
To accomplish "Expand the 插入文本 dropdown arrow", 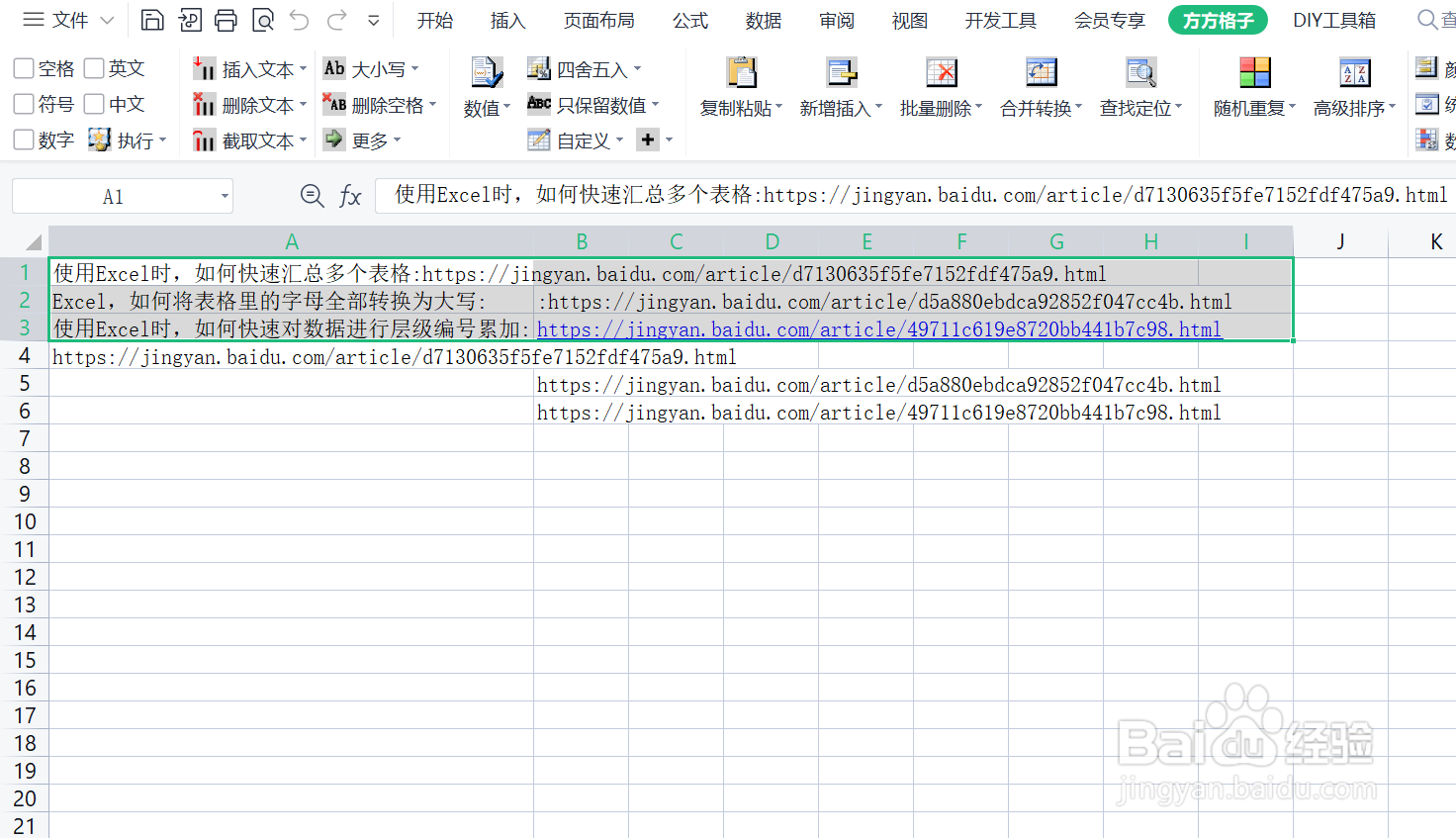I will coord(303,68).
